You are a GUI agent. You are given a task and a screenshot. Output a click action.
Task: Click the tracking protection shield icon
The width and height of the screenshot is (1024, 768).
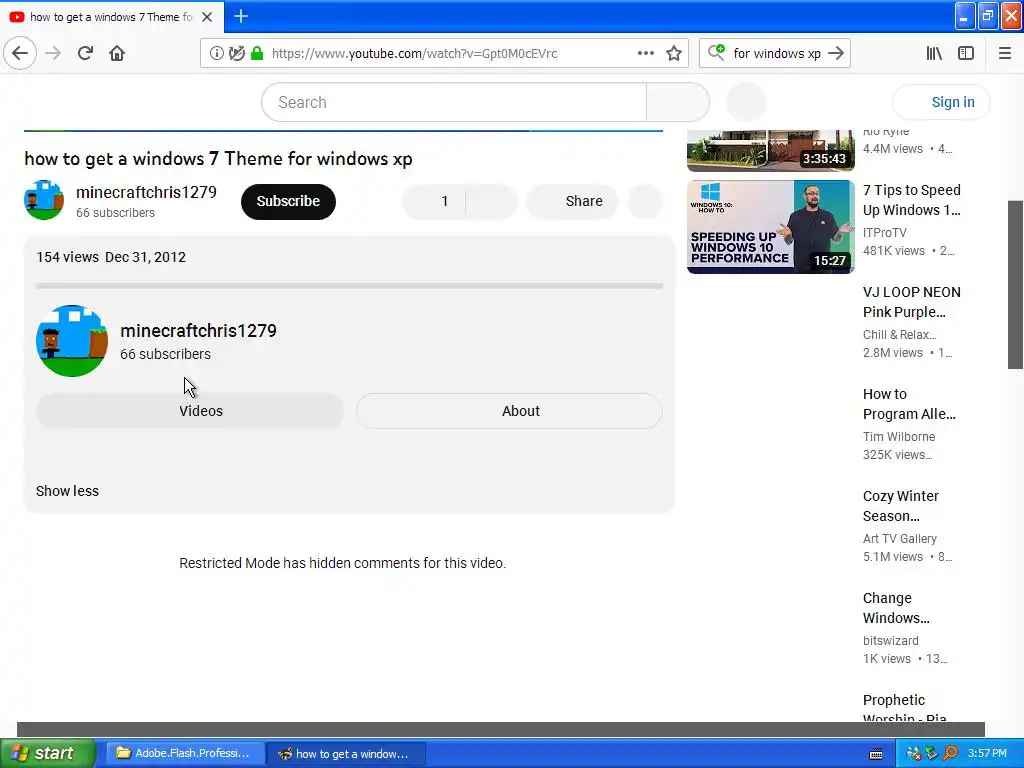(x=236, y=54)
